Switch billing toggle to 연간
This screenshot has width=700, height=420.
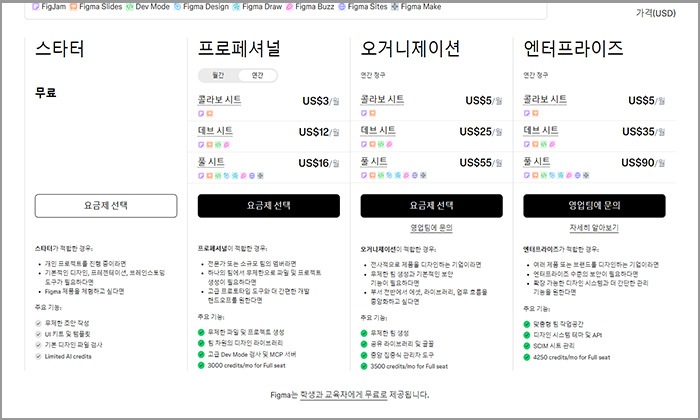pyautogui.click(x=258, y=75)
